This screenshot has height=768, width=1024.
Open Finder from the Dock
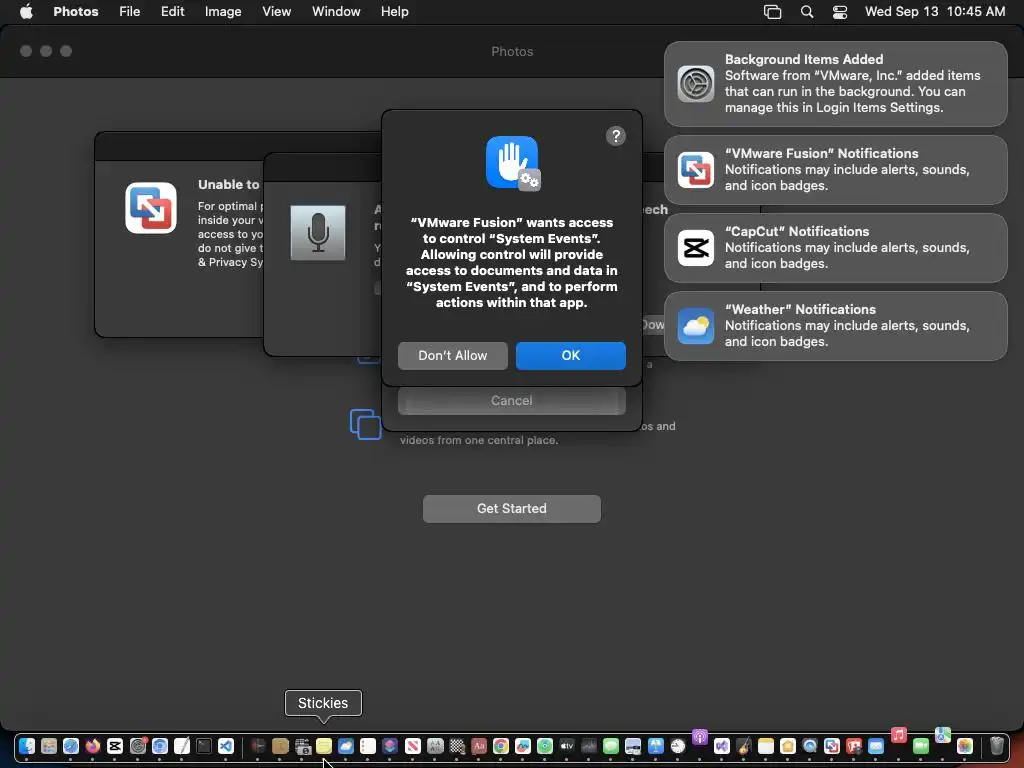[27, 746]
